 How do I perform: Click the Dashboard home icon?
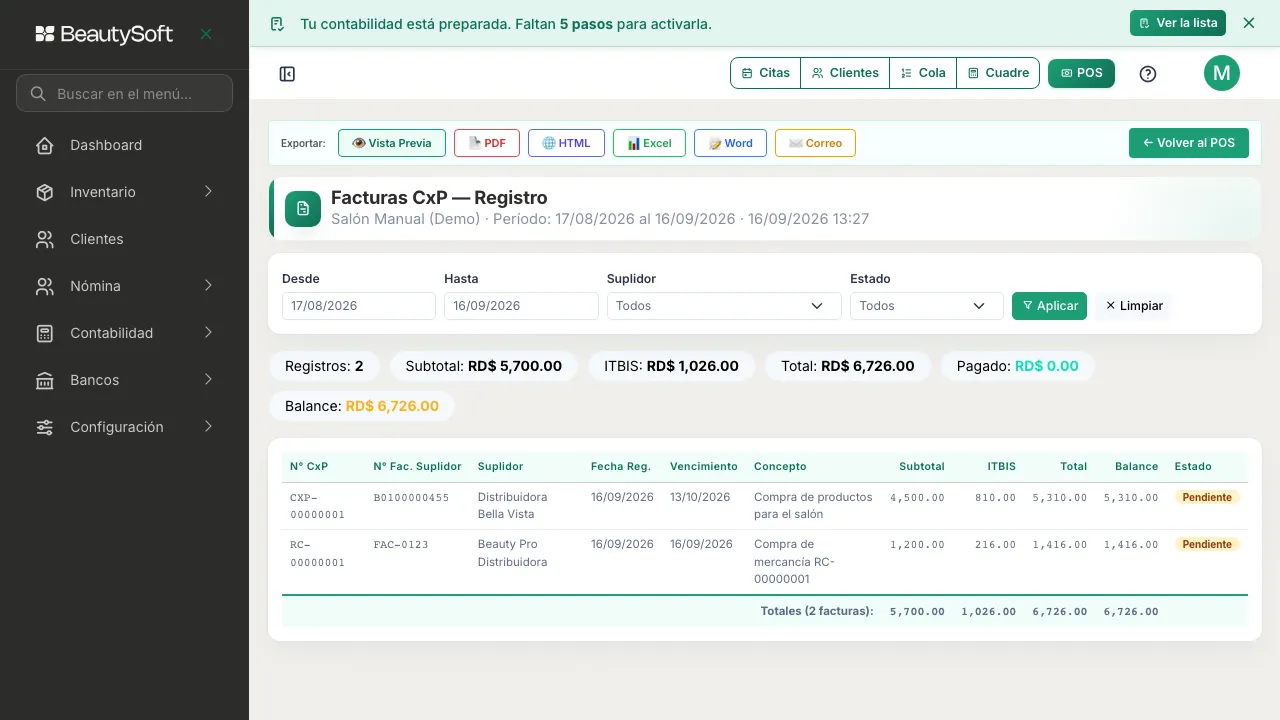click(45, 145)
